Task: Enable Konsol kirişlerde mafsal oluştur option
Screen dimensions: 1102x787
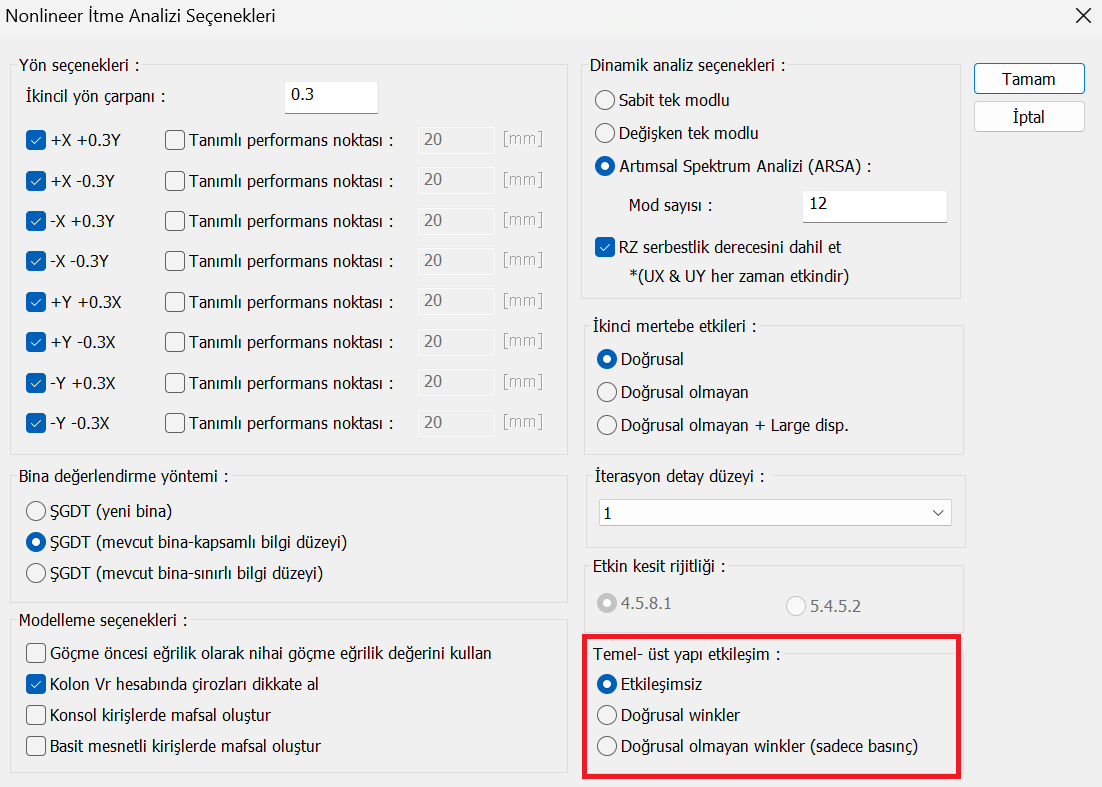Action: click(x=37, y=716)
